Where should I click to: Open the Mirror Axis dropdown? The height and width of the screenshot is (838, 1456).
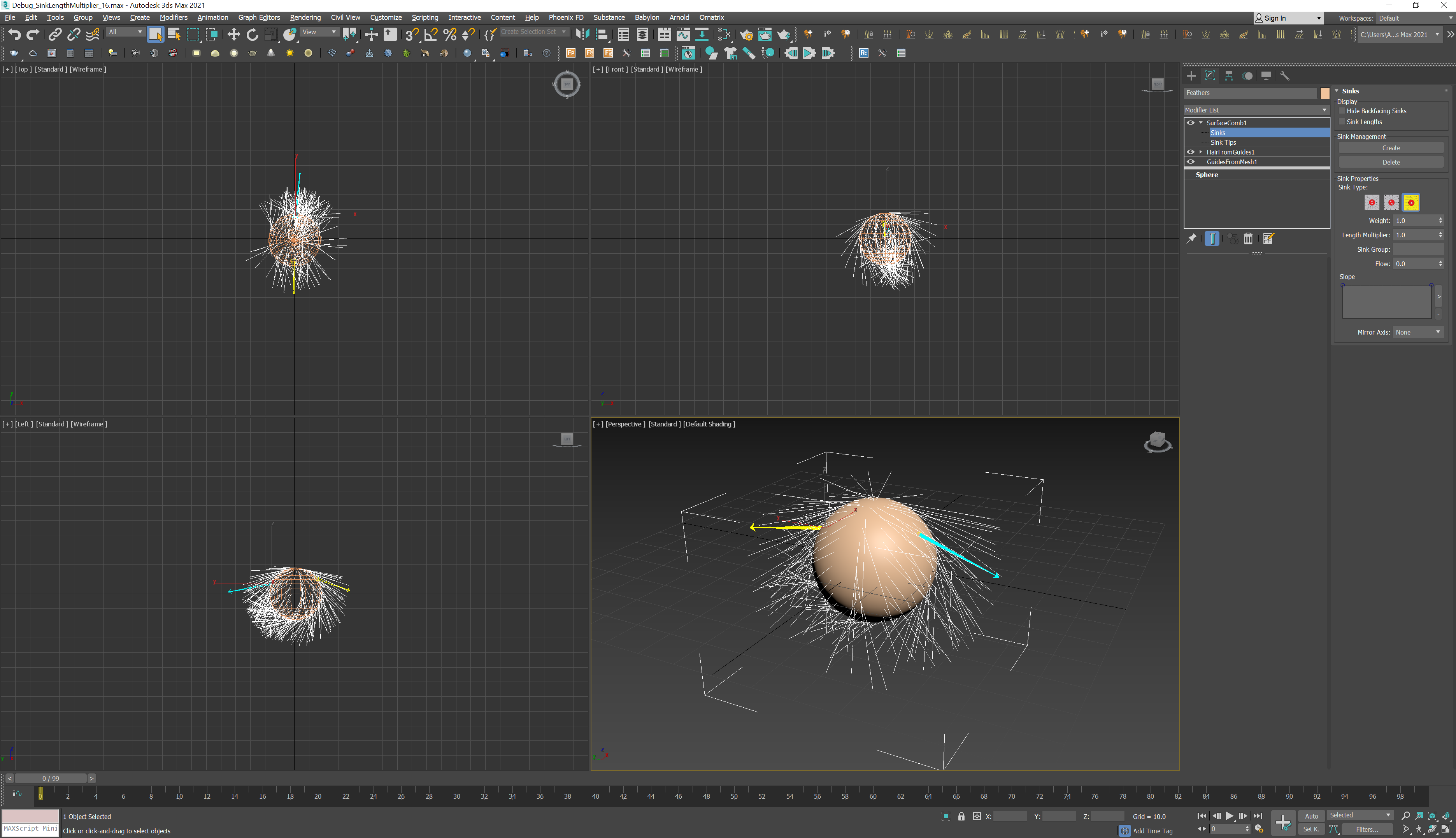pyautogui.click(x=1418, y=332)
